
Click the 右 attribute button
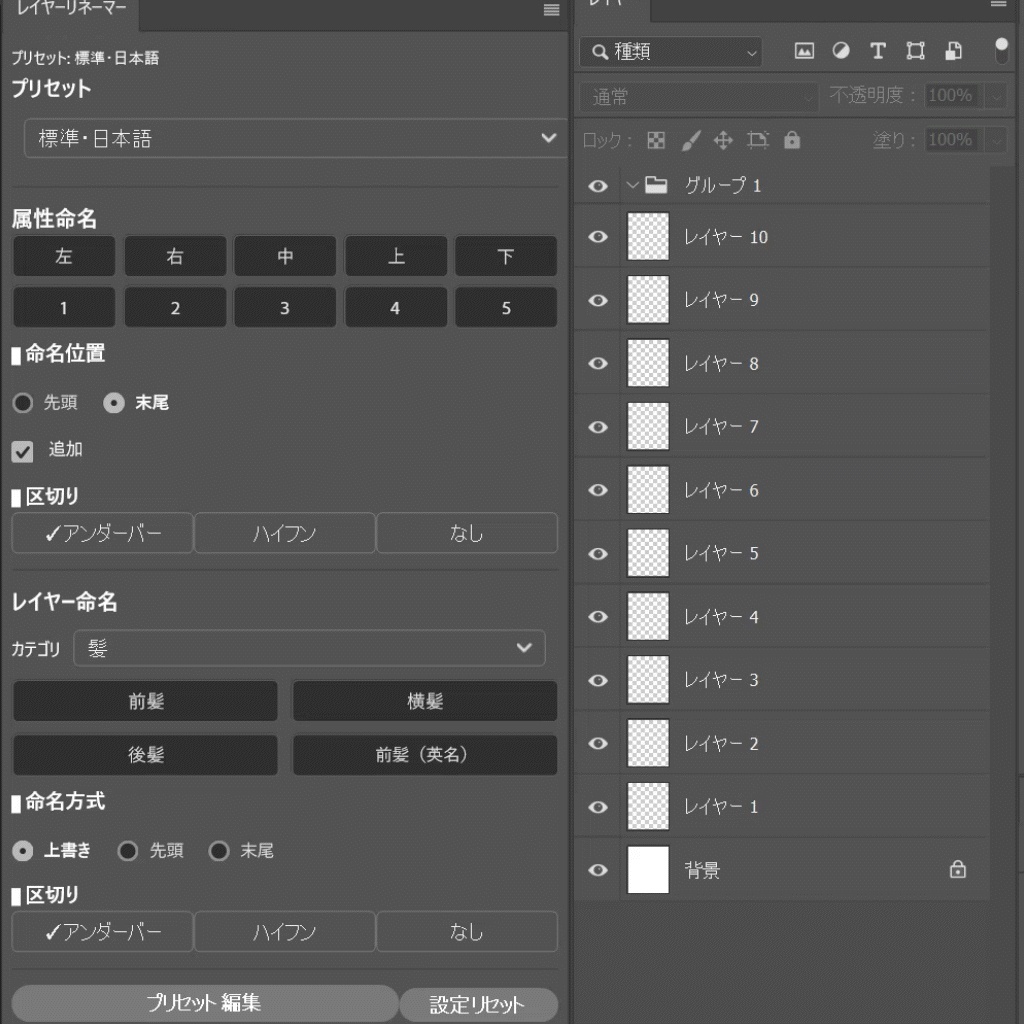(175, 256)
